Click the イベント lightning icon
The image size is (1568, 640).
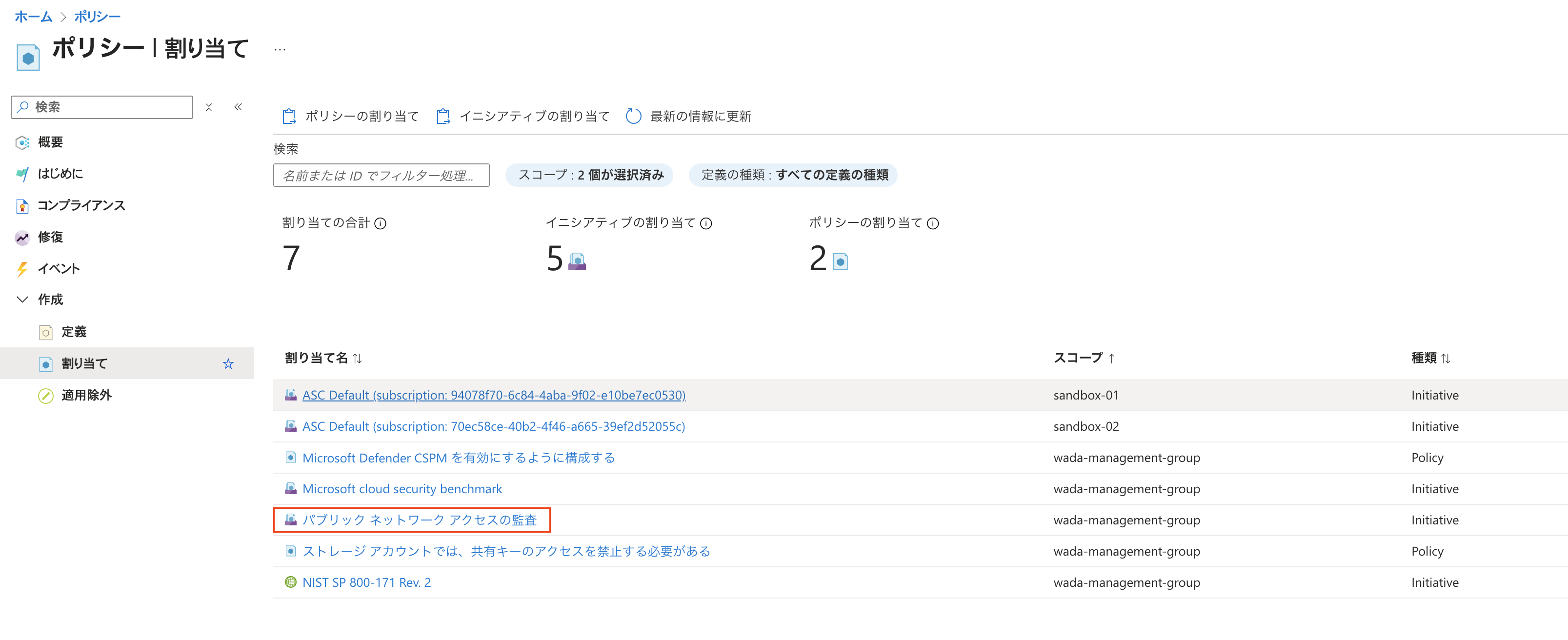tap(22, 269)
